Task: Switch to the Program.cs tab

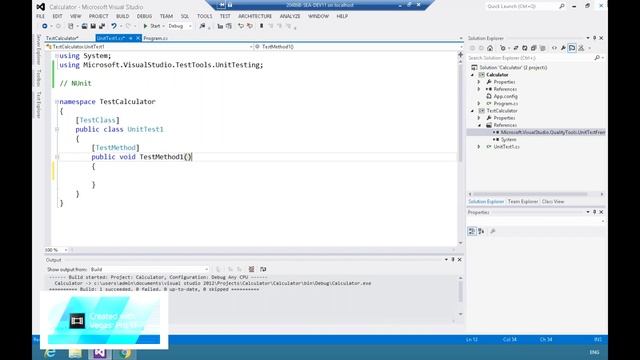Action: tap(156, 38)
